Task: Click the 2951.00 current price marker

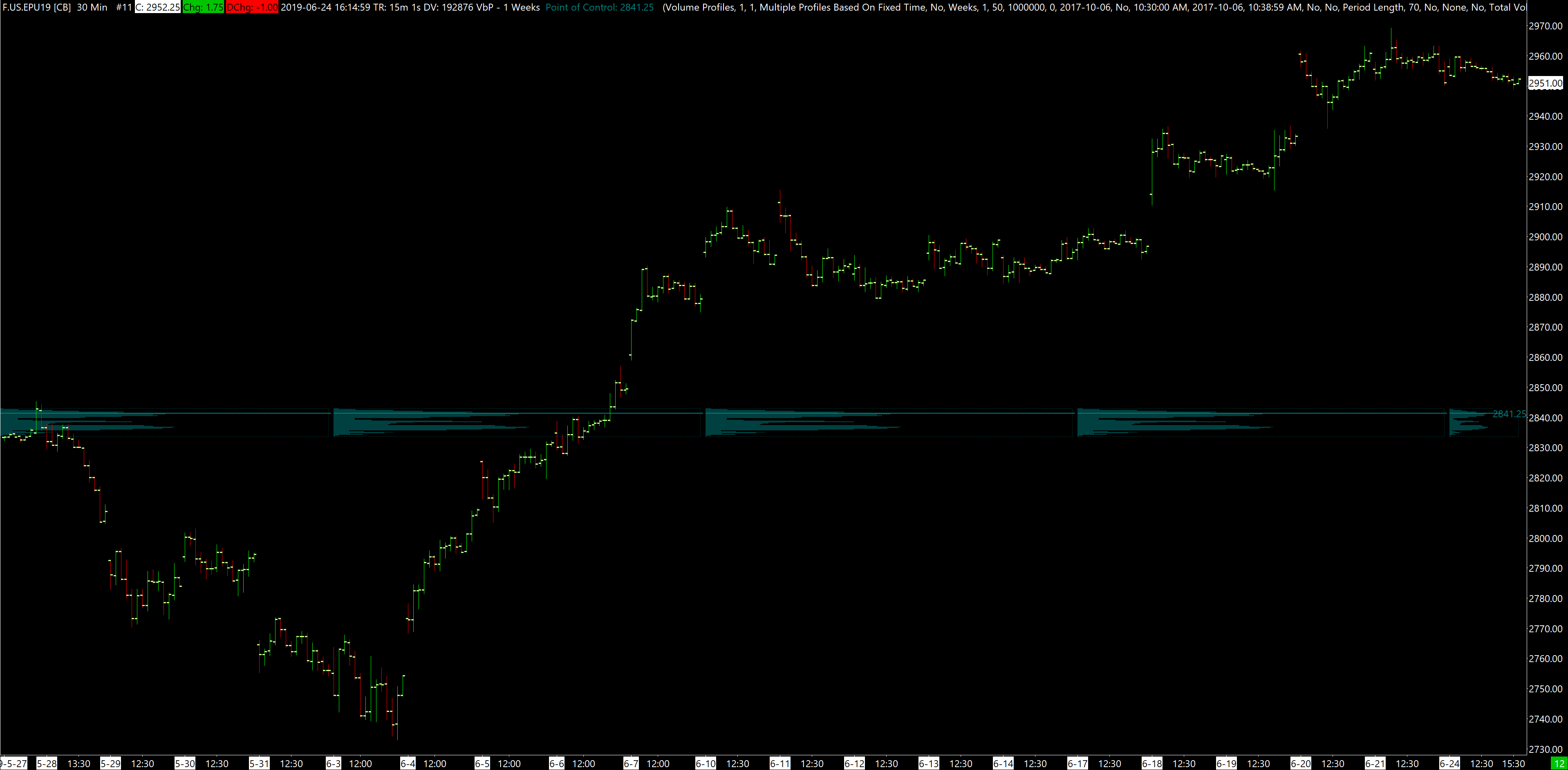Action: pos(1545,83)
